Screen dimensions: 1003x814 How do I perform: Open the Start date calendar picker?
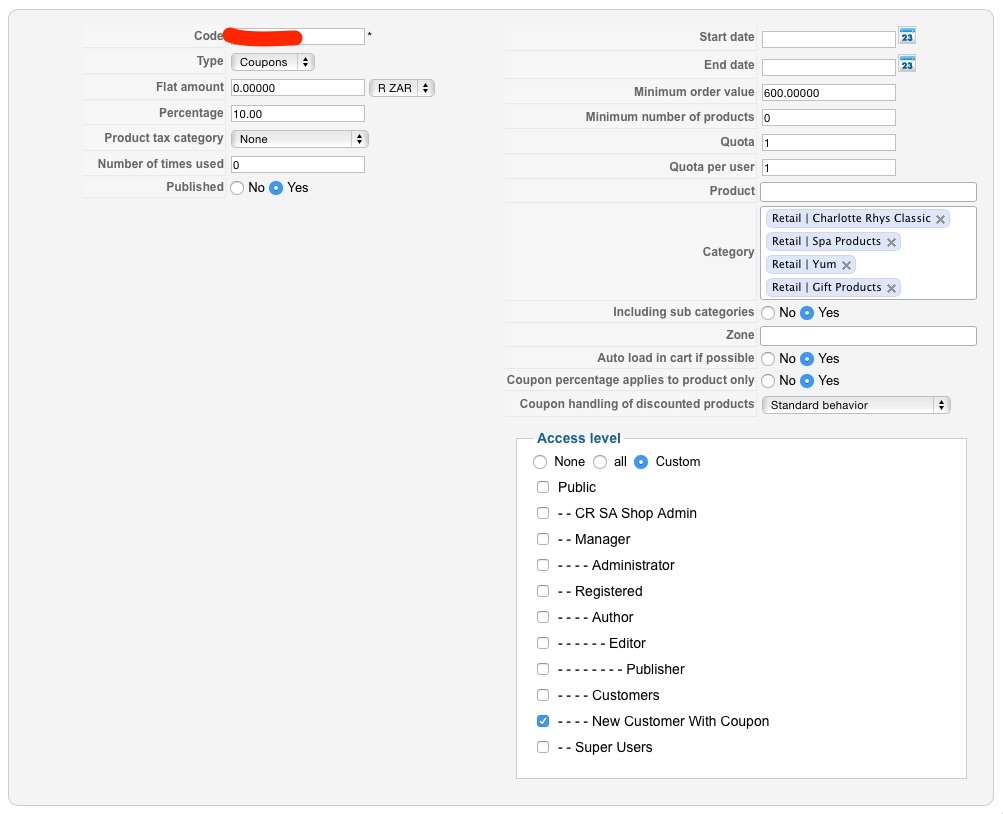tap(907, 36)
